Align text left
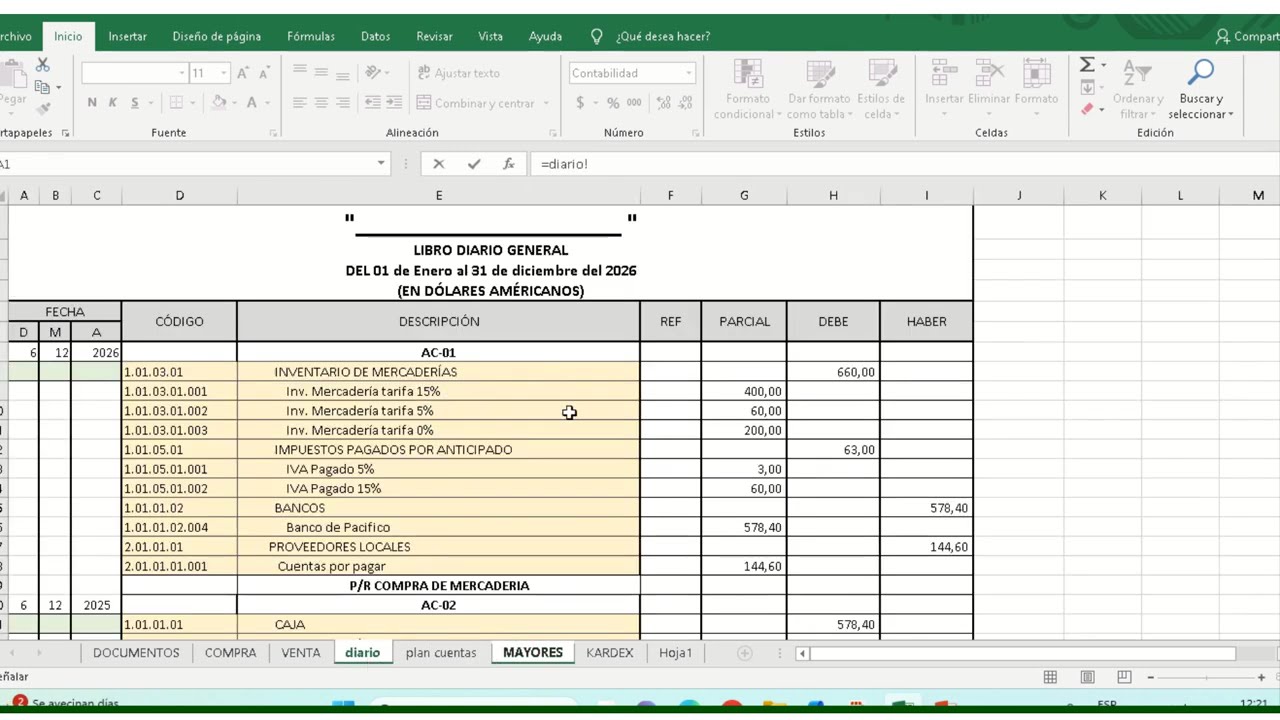This screenshot has width=1280, height=720. 299,103
